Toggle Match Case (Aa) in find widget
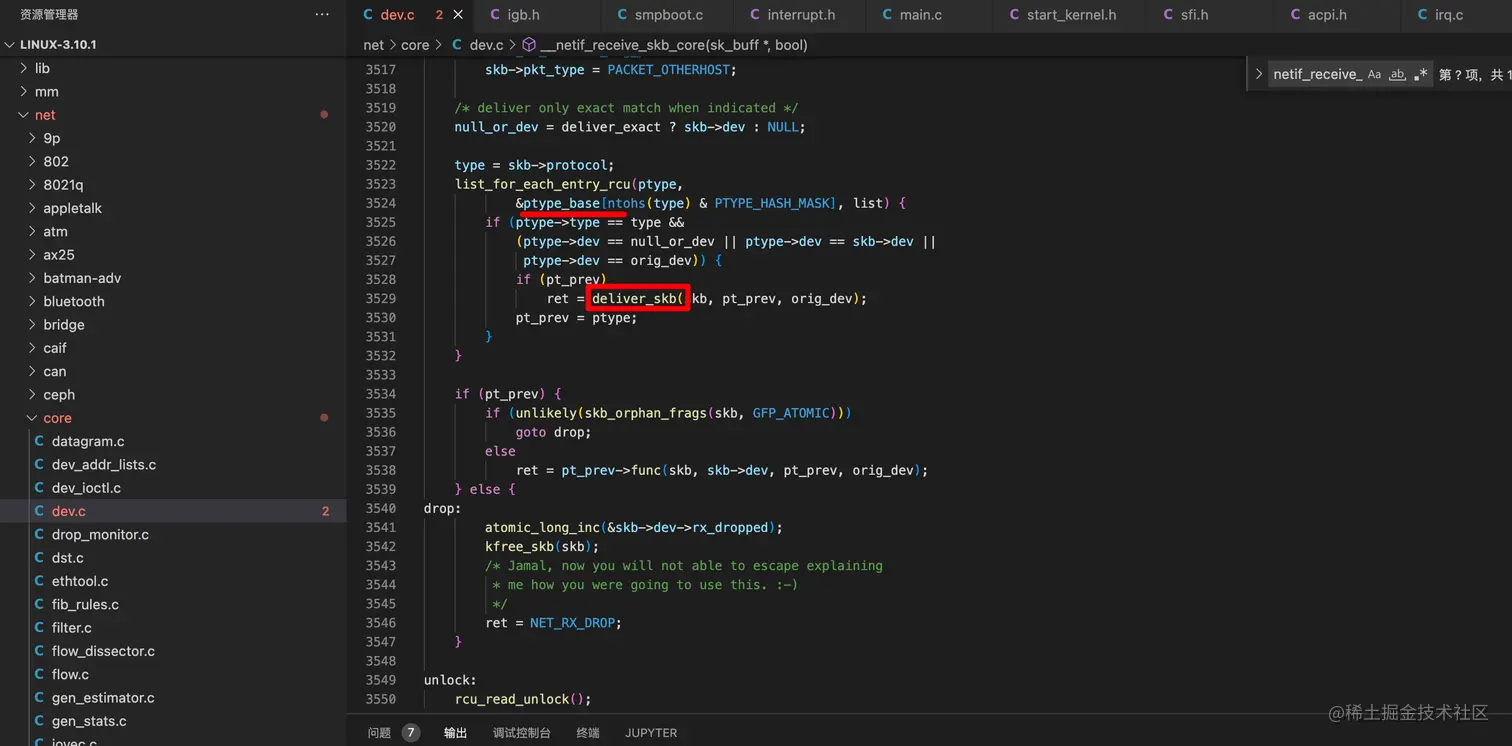 (1374, 75)
